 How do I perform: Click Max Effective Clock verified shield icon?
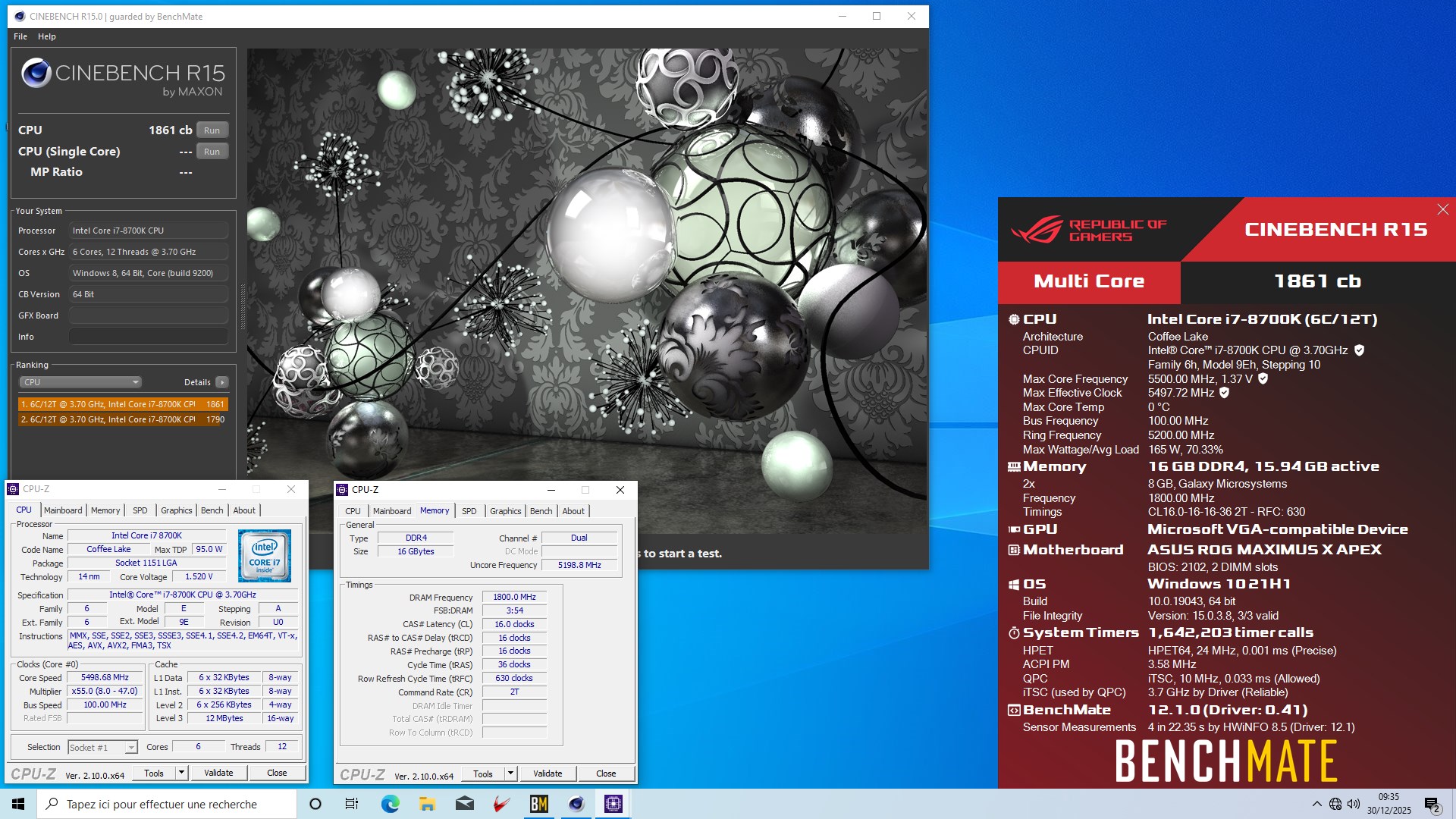(x=1225, y=393)
